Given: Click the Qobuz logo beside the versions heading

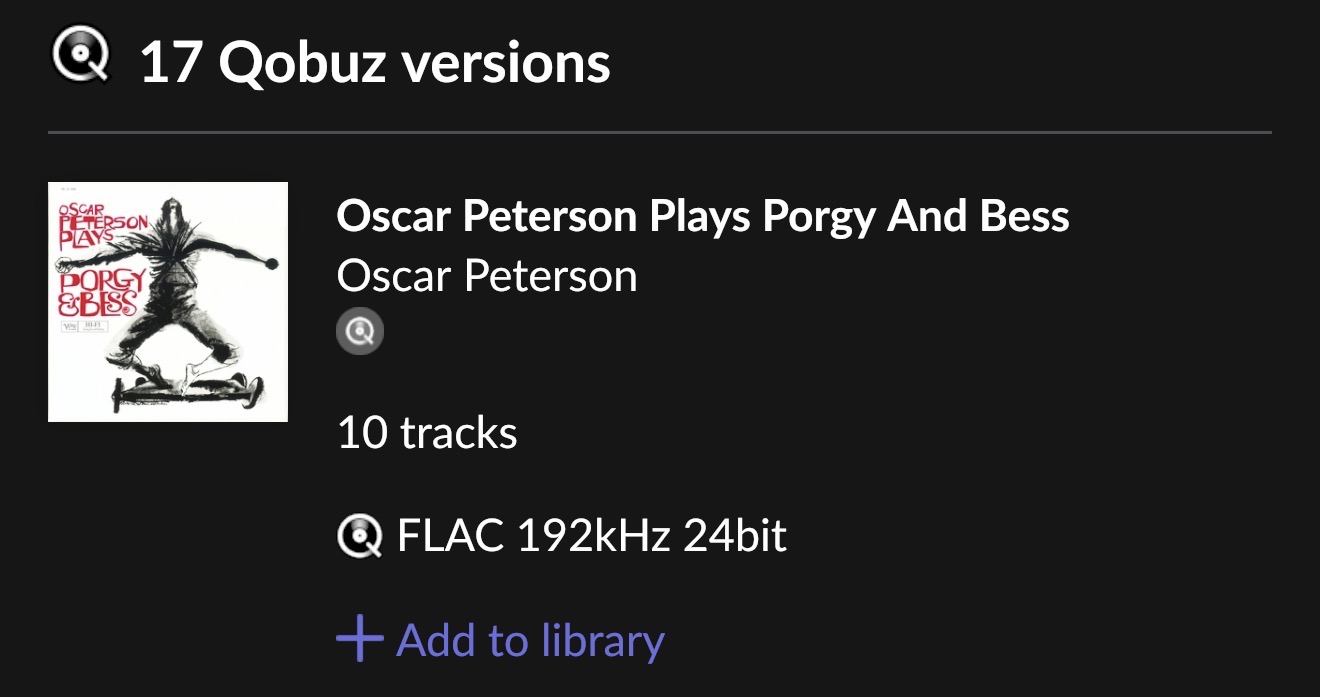Looking at the screenshot, I should [x=79, y=58].
